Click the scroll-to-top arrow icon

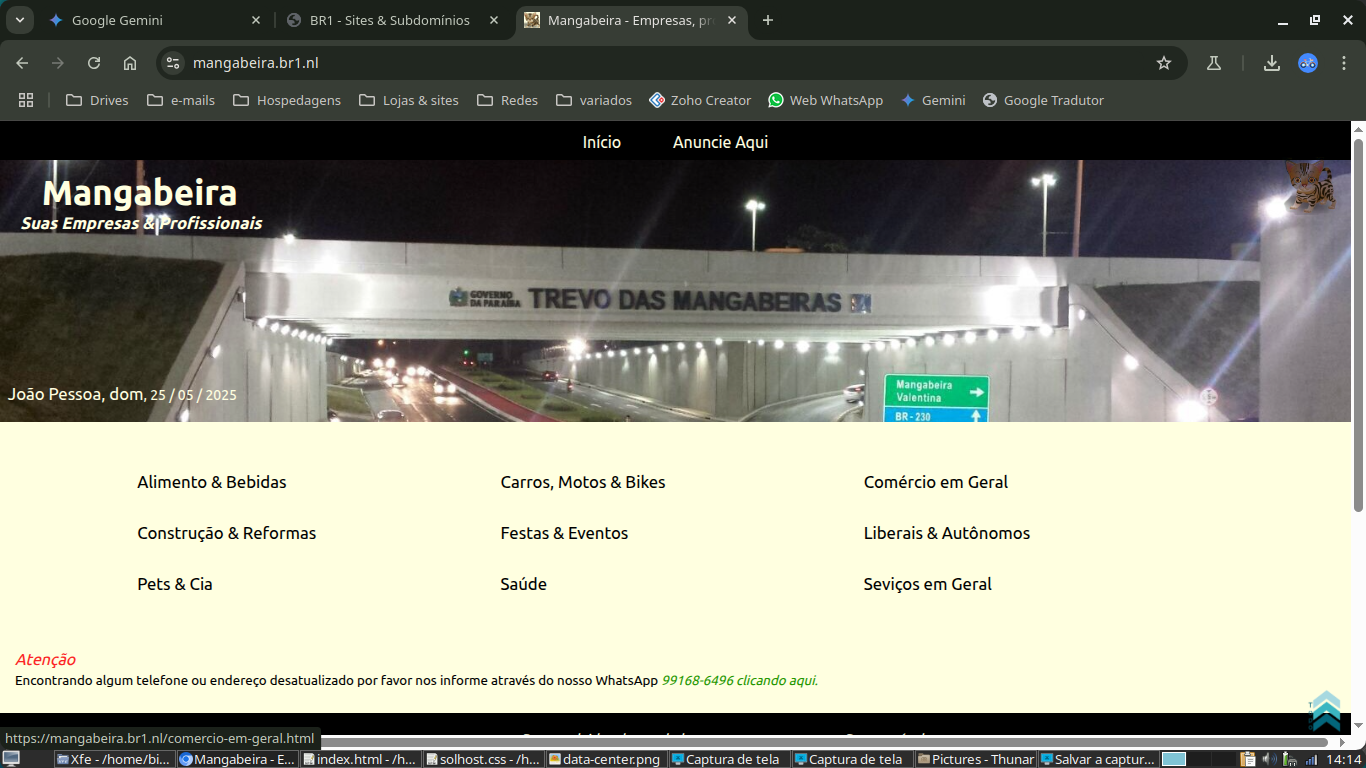tap(1325, 710)
